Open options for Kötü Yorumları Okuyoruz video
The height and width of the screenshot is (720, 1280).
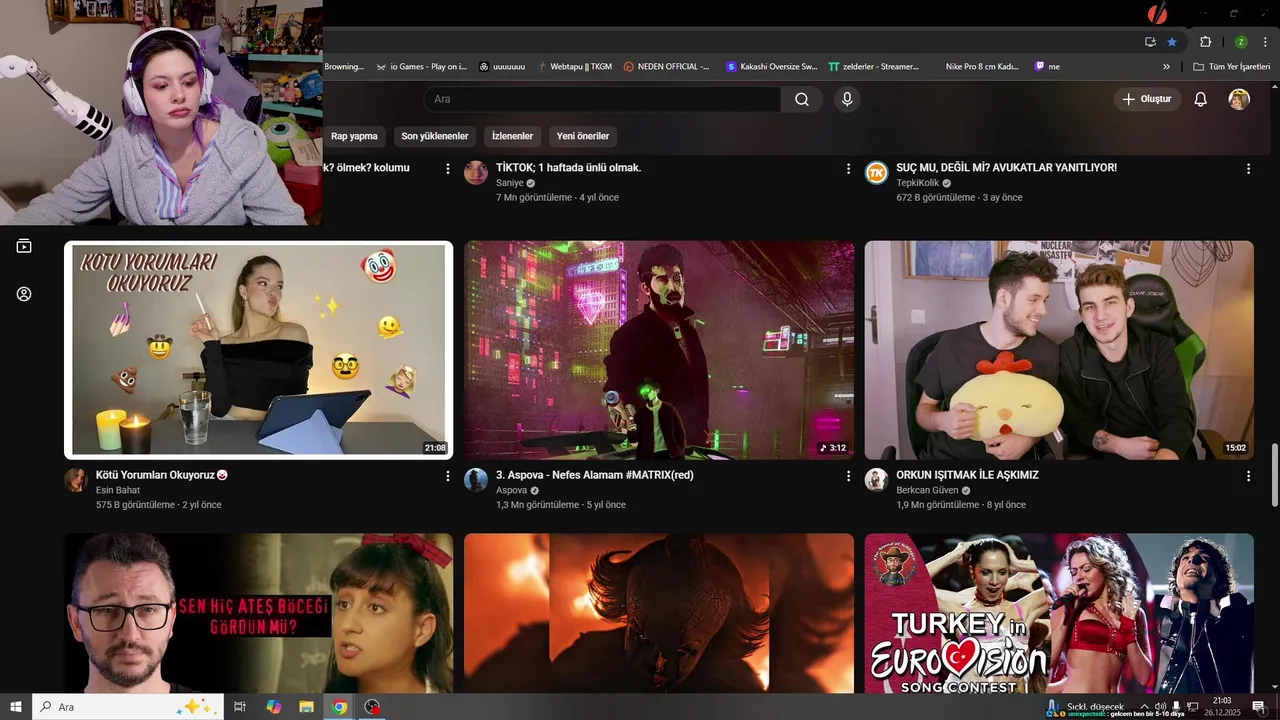coord(447,476)
